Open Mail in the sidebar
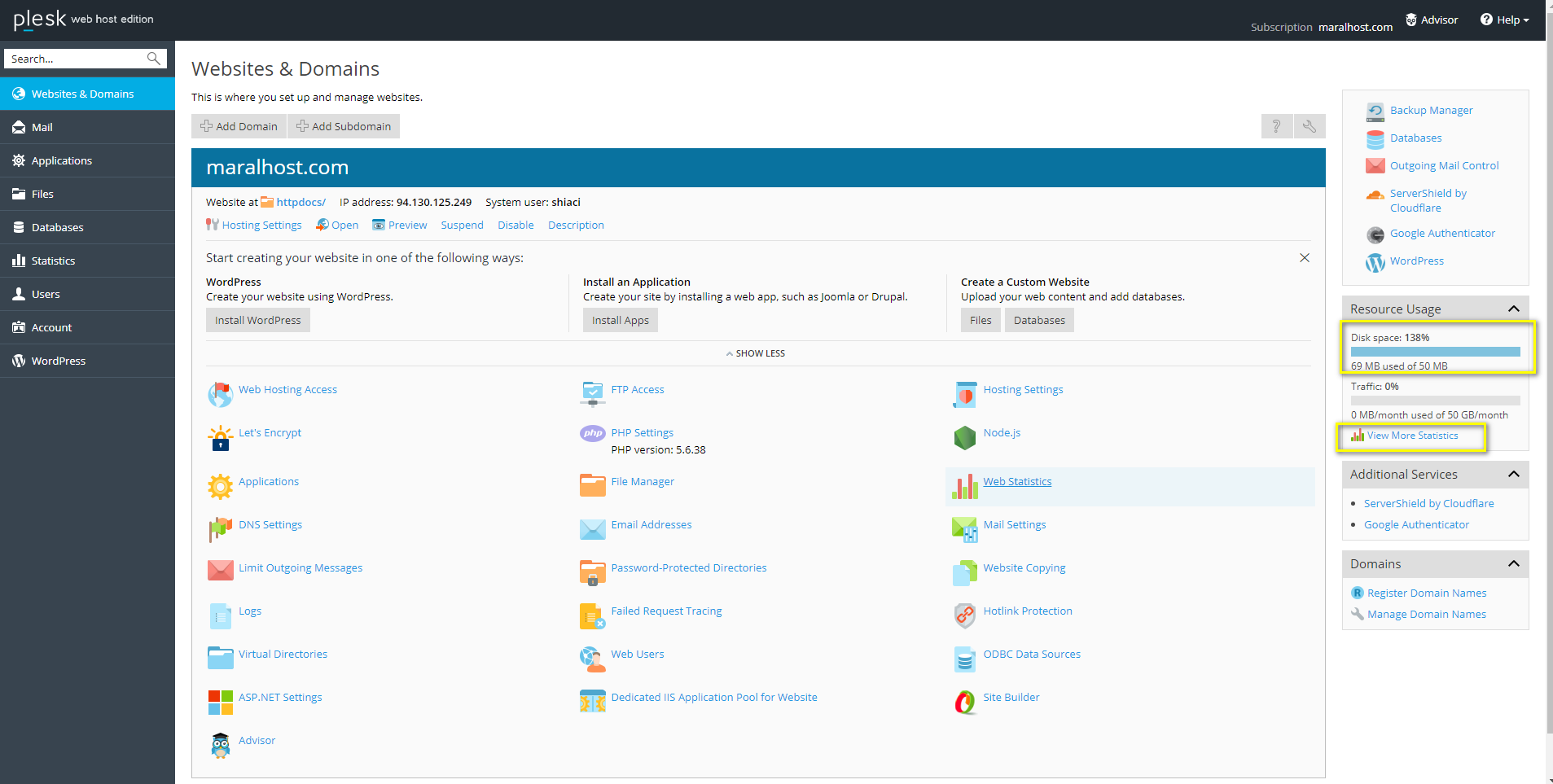Image resolution: width=1553 pixels, height=784 pixels. (87, 127)
